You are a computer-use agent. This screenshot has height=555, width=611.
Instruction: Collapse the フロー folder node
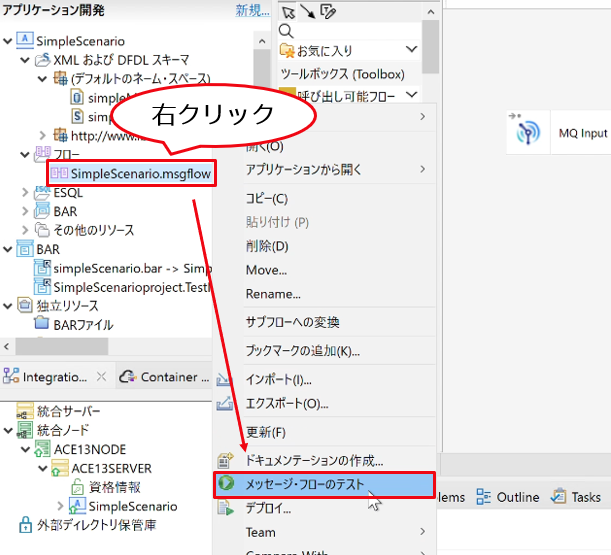(25, 155)
